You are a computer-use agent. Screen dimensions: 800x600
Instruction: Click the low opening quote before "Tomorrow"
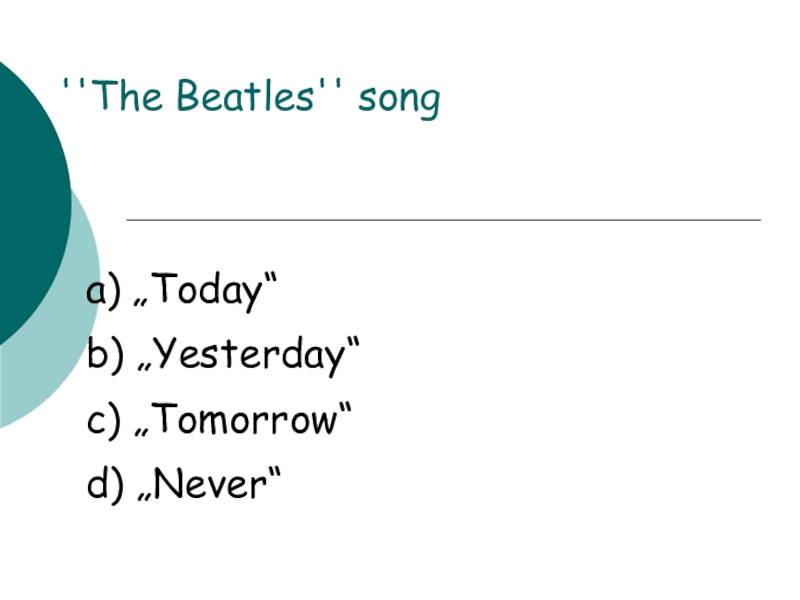pos(143,432)
